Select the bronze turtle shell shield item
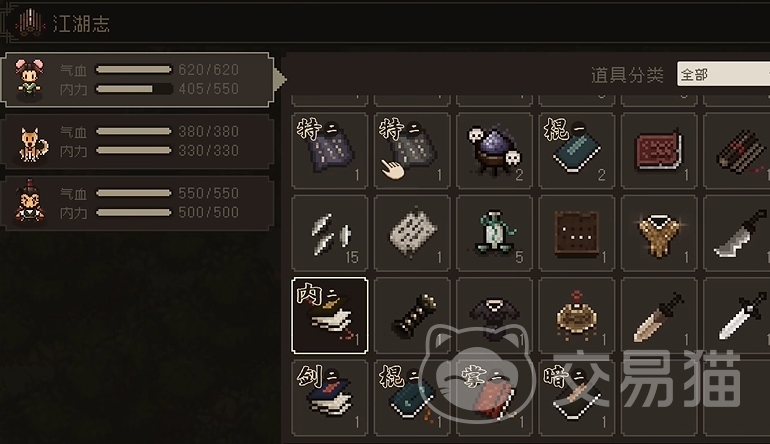This screenshot has width=770, height=444. (x=577, y=315)
